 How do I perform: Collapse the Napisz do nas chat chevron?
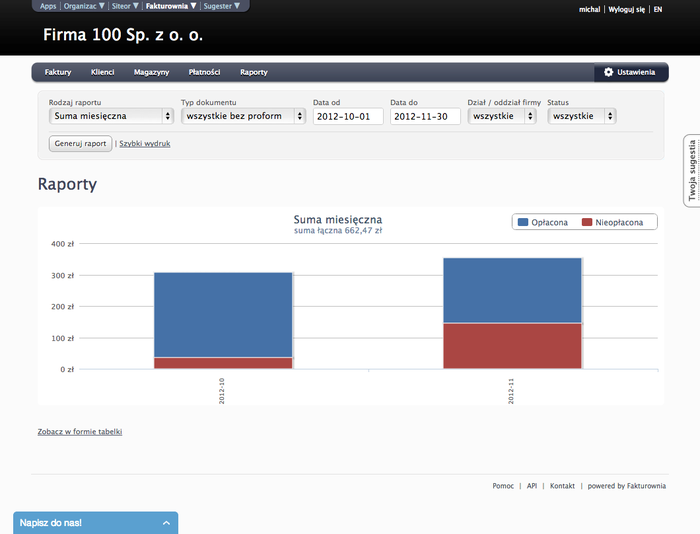166,523
